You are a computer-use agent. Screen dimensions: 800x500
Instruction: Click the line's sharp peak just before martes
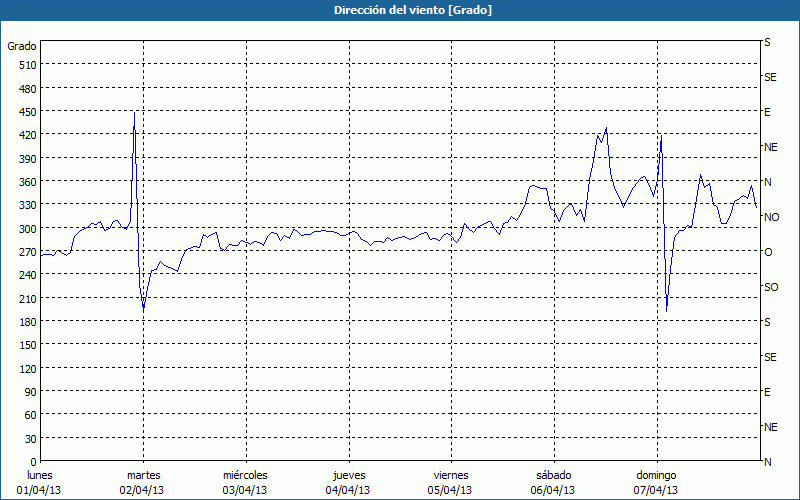[135, 112]
